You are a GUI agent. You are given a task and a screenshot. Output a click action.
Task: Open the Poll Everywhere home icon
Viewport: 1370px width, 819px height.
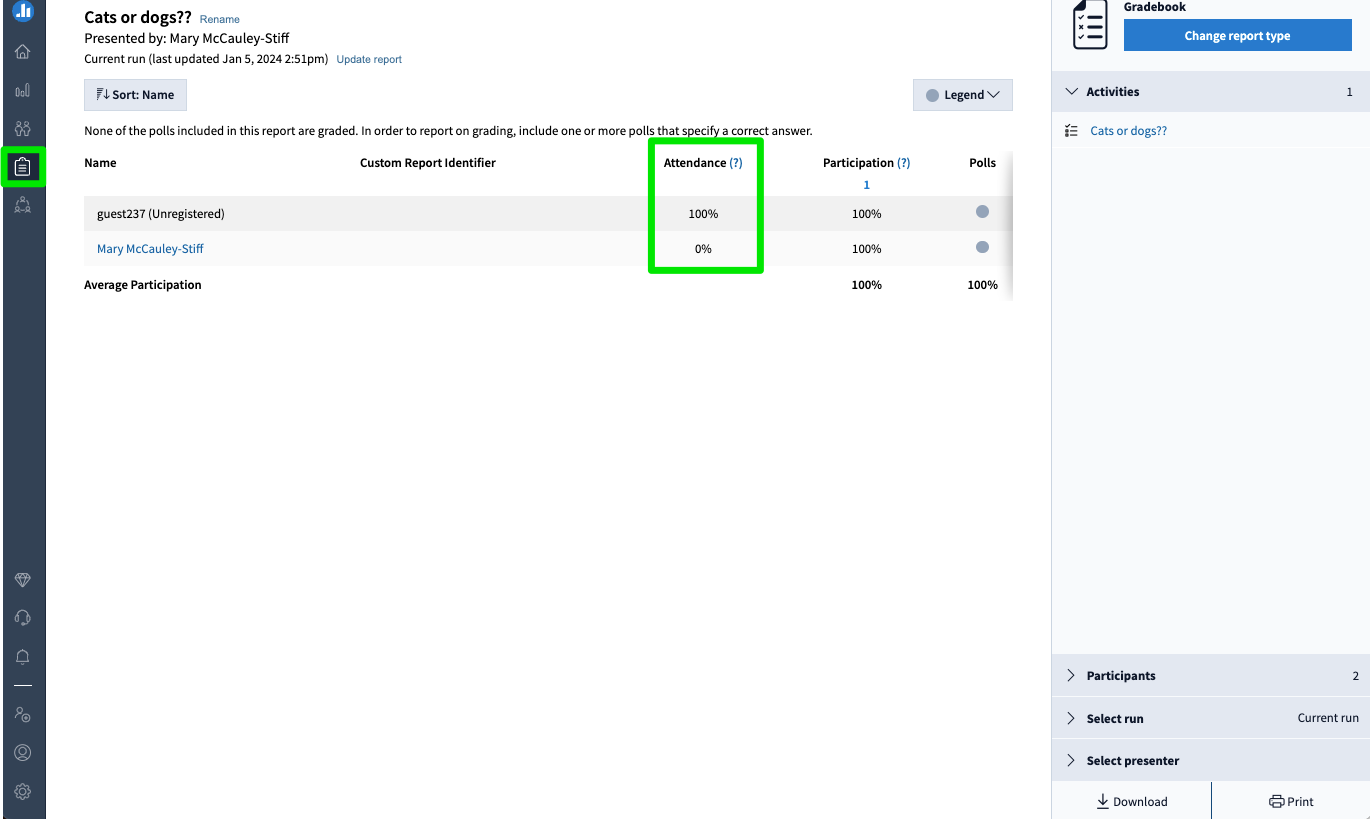(x=22, y=51)
